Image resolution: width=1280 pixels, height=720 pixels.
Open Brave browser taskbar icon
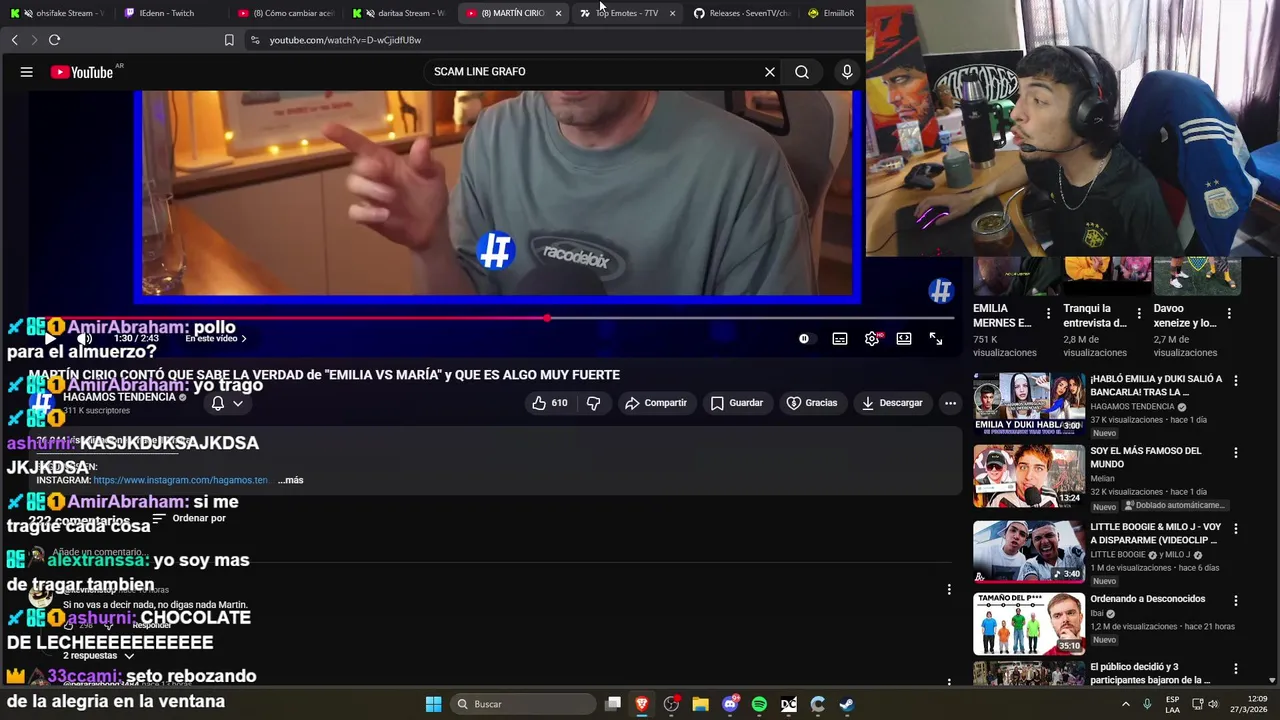tap(642, 704)
